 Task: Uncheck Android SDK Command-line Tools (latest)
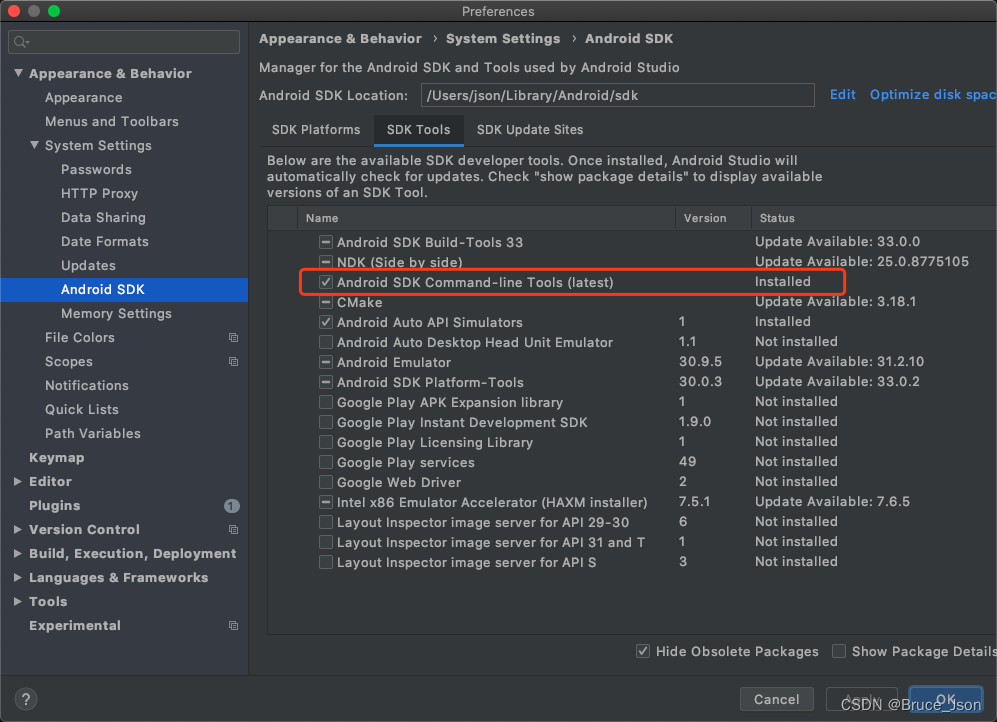click(326, 282)
